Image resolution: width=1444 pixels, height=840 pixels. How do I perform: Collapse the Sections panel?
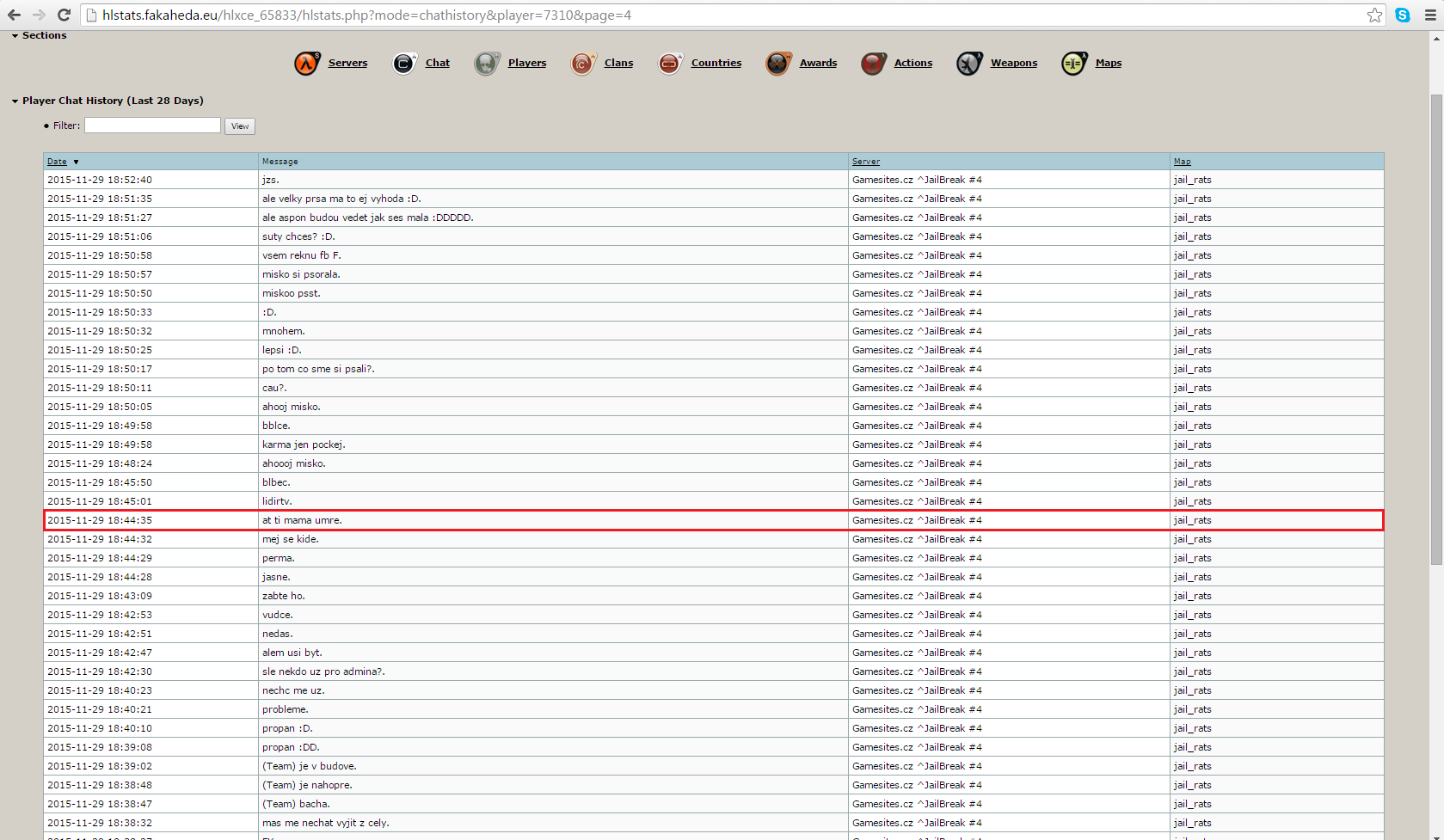[x=15, y=36]
